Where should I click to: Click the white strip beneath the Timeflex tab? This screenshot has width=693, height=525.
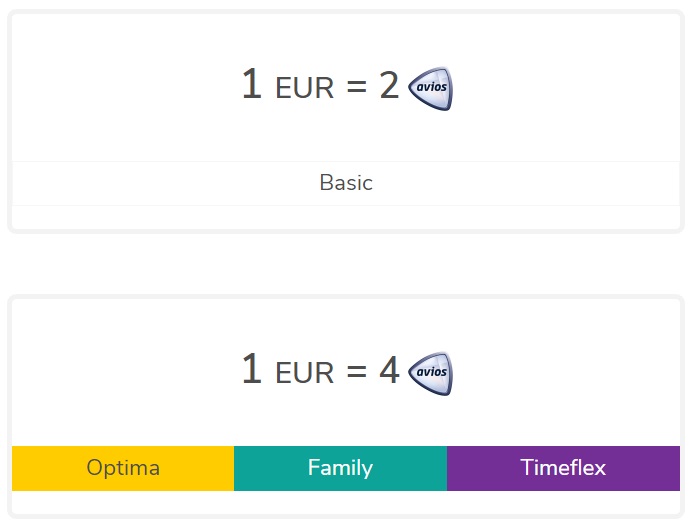coord(563,502)
